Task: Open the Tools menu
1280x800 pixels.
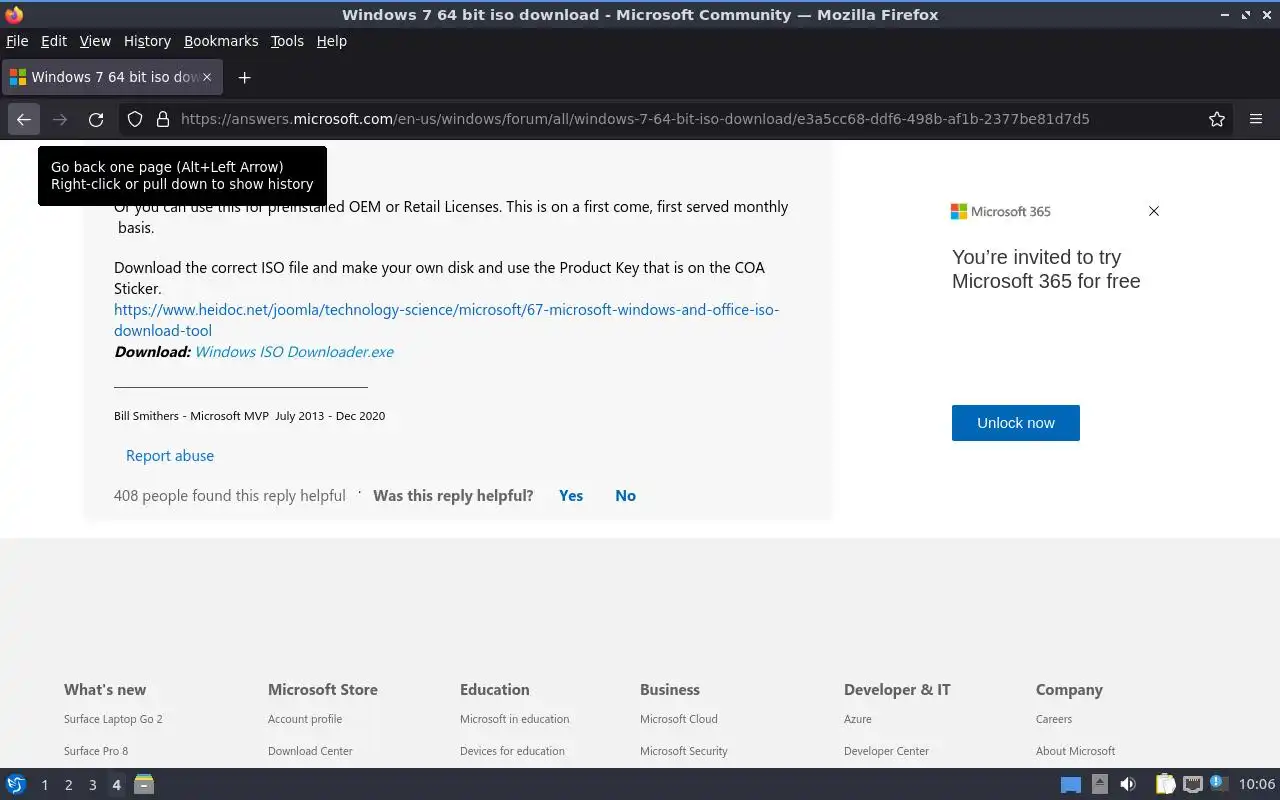Action: pos(287,41)
